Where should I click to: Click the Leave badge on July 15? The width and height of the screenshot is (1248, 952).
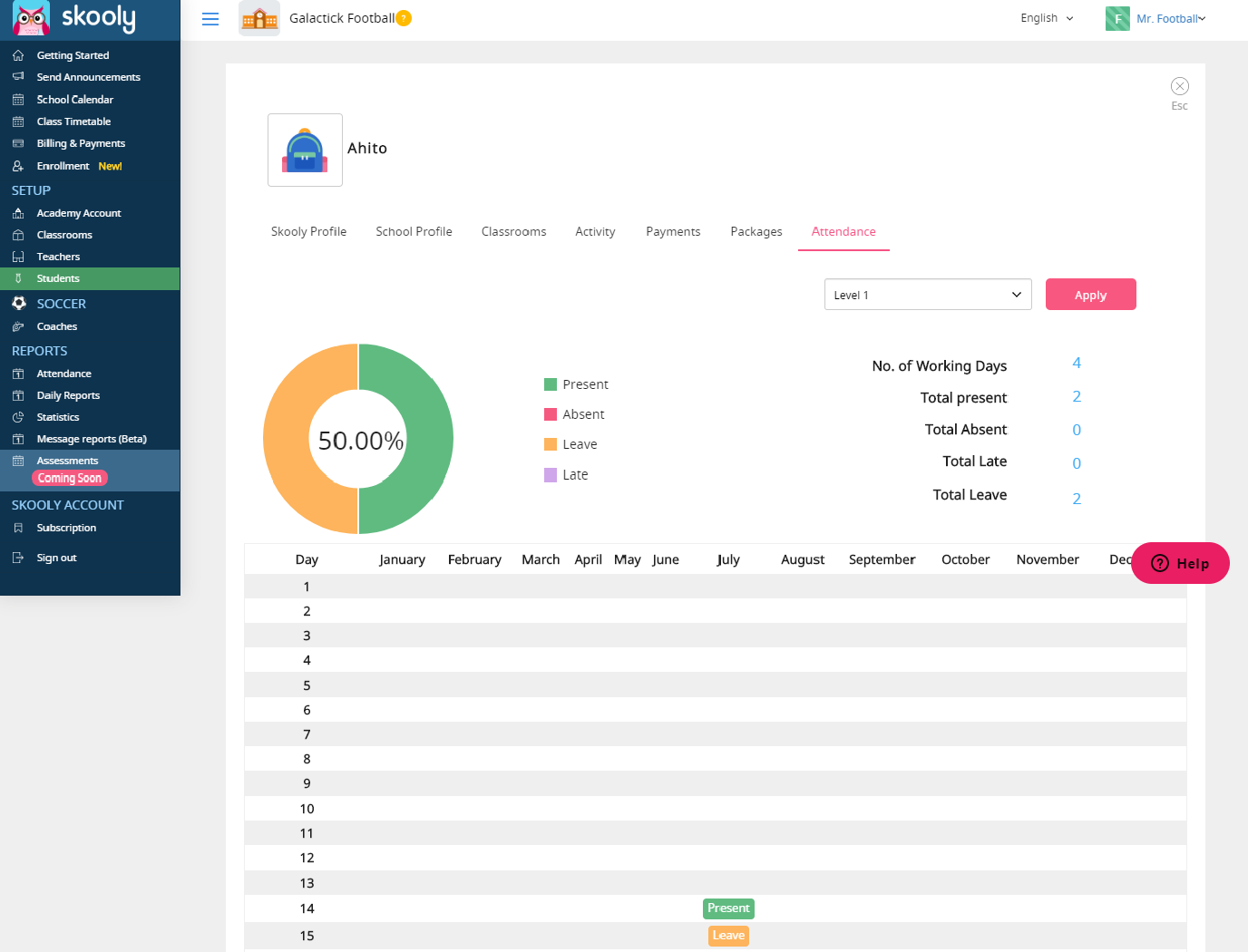pos(728,935)
